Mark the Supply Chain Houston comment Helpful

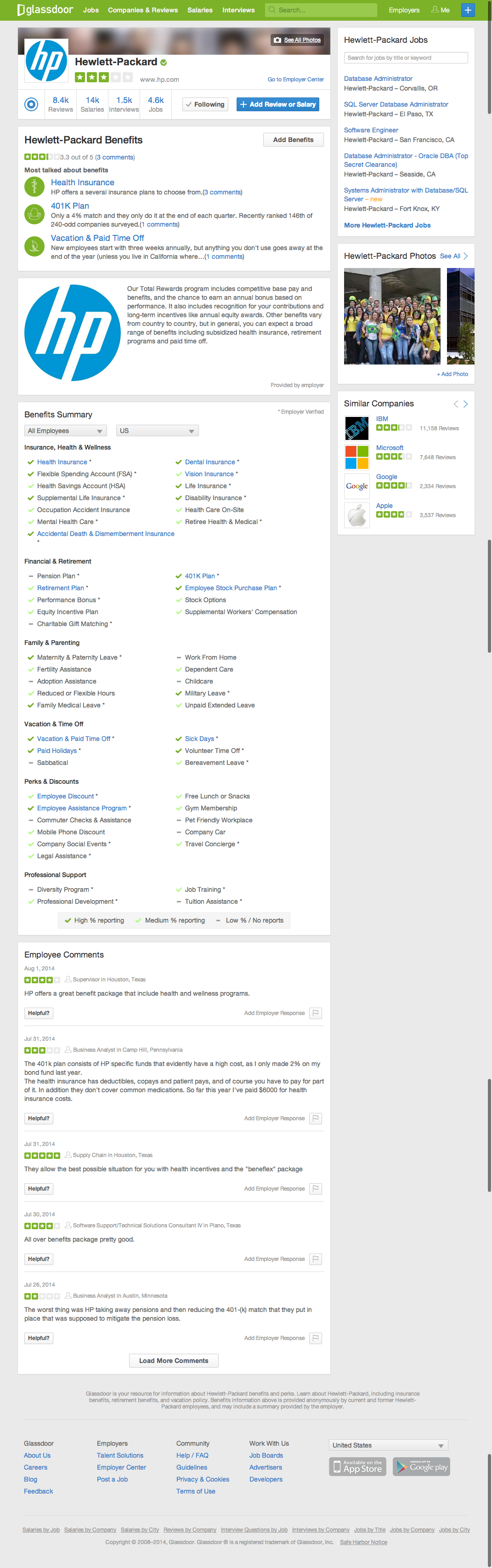38,1189
